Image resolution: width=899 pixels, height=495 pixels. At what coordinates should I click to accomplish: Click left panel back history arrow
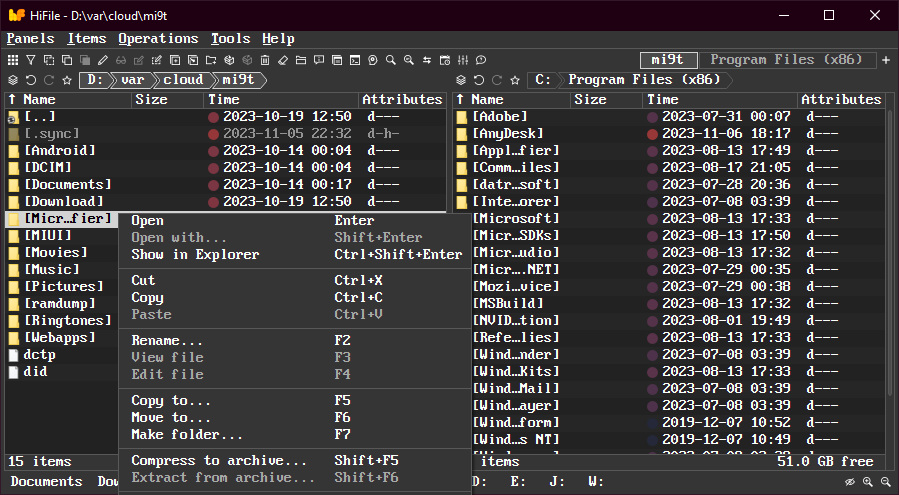31,80
